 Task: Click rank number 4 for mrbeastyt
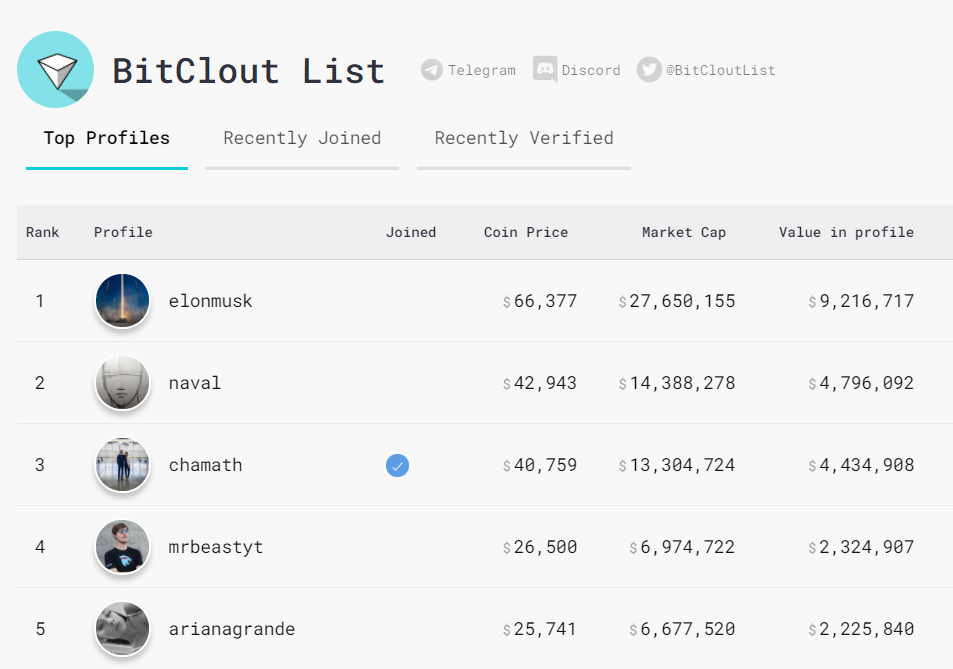(40, 547)
